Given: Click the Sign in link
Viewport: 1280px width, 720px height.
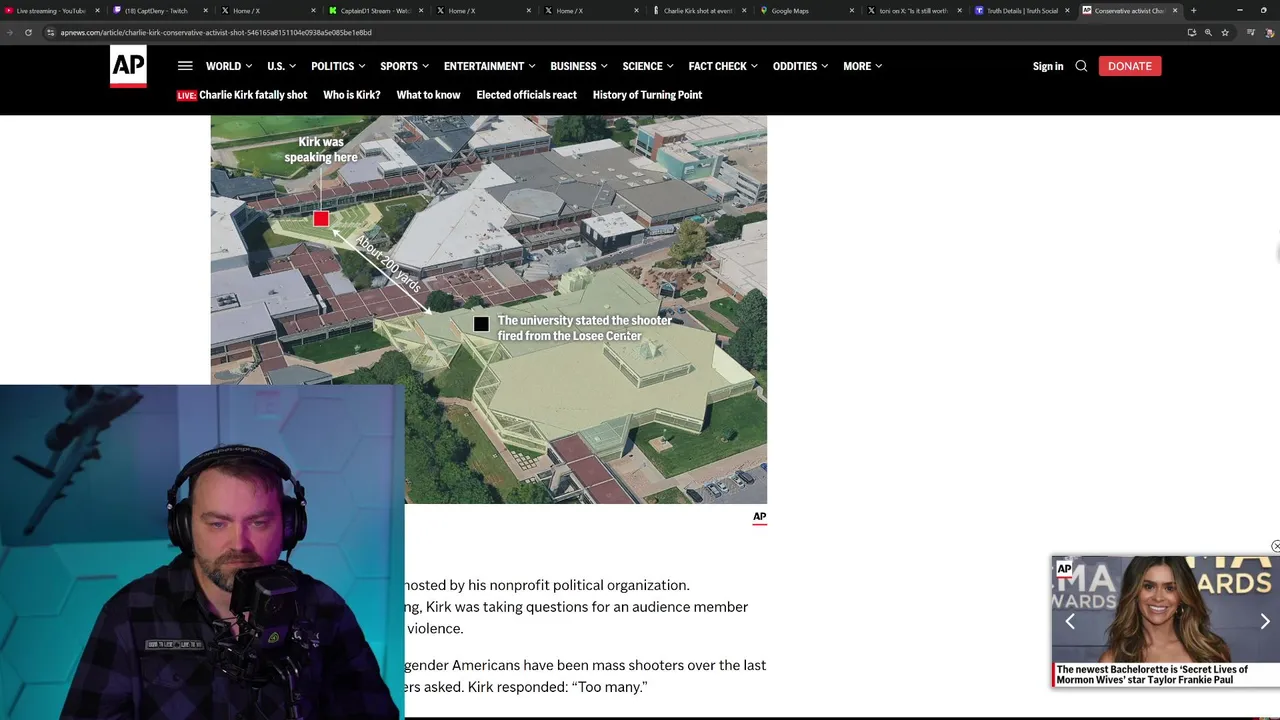Looking at the screenshot, I should click(1048, 66).
